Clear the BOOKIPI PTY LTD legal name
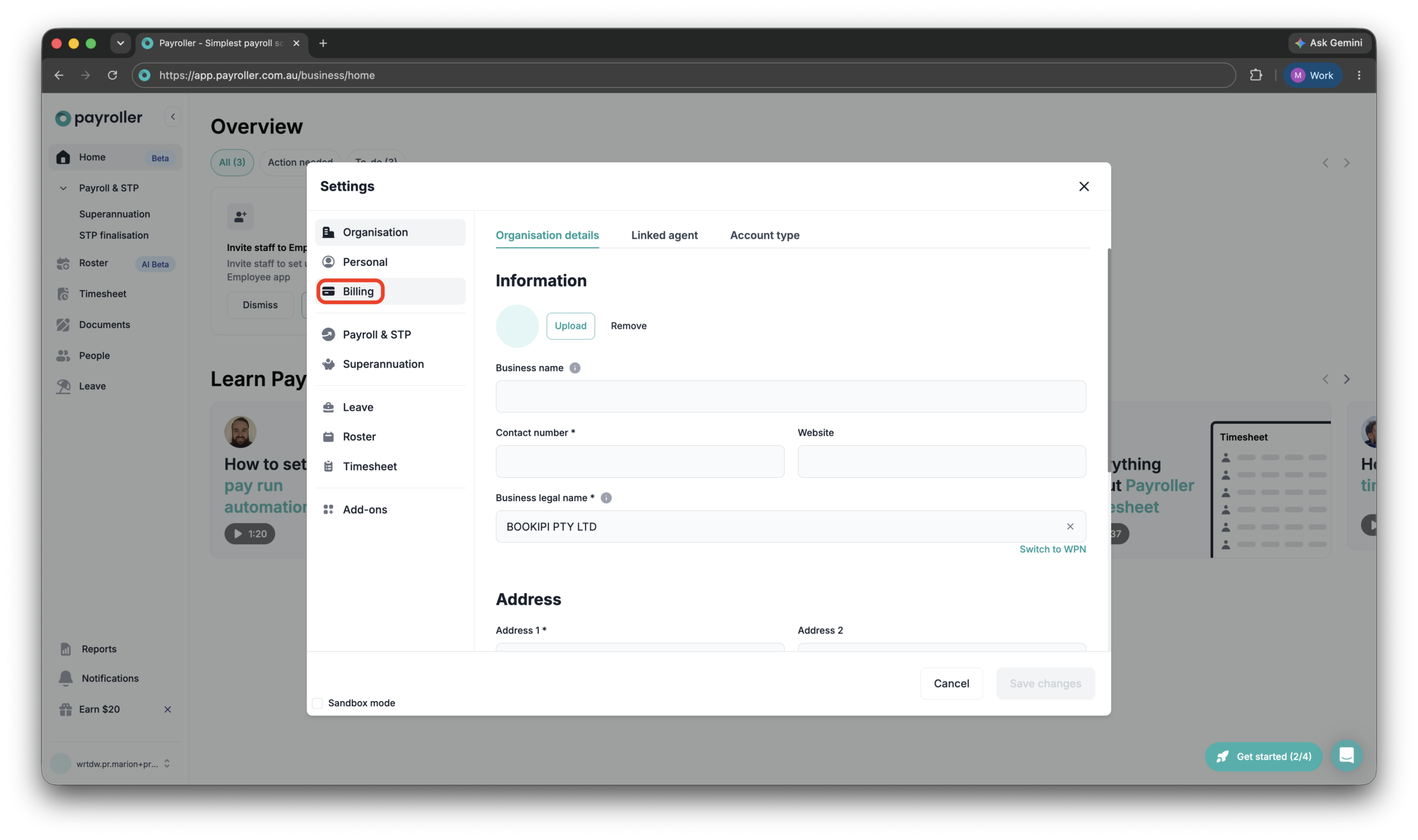The image size is (1418, 840). [1070, 527]
